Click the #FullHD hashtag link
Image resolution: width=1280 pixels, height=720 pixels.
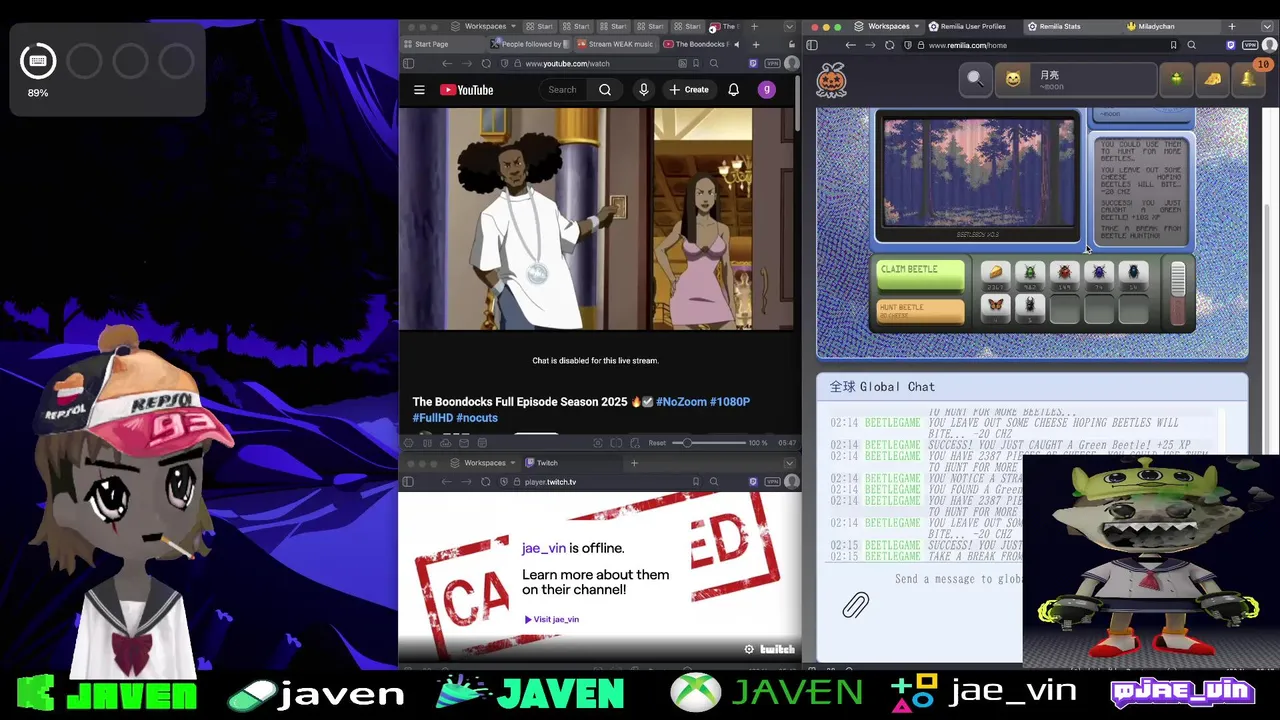pos(432,418)
